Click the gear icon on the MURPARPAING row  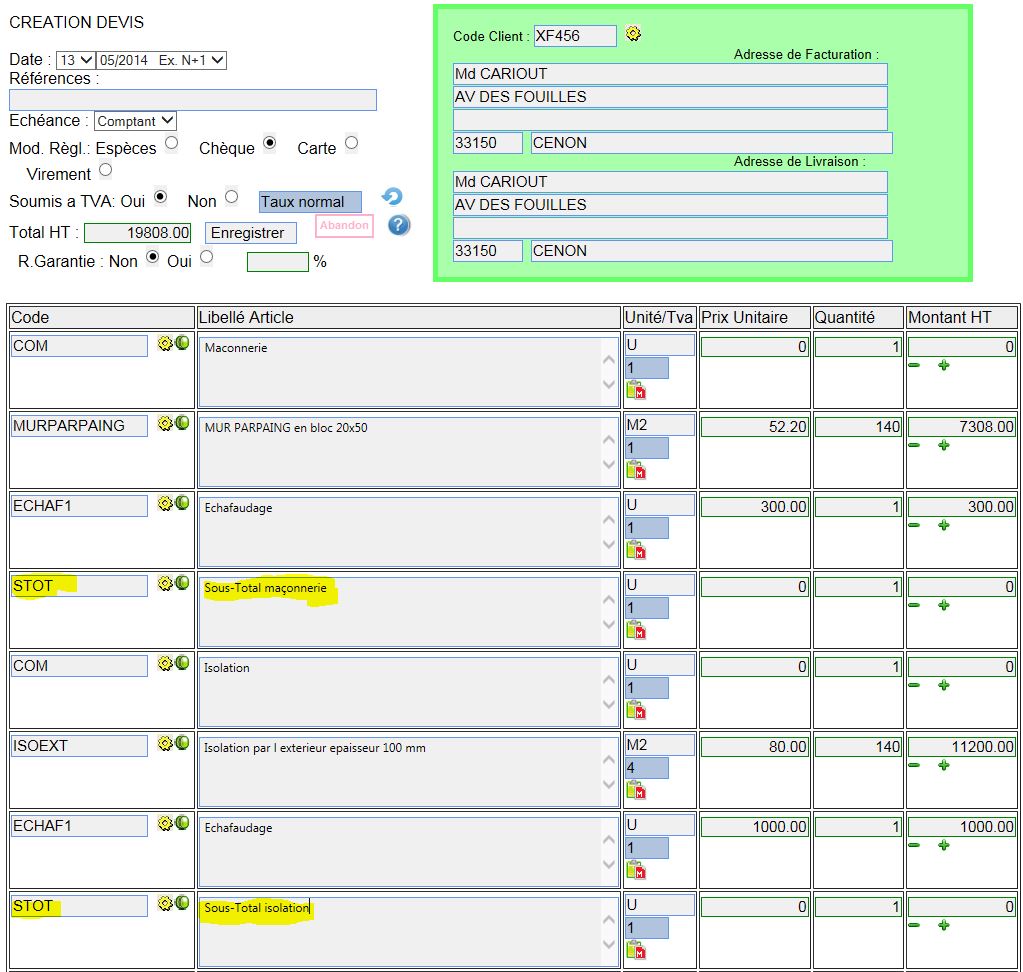pyautogui.click(x=165, y=423)
